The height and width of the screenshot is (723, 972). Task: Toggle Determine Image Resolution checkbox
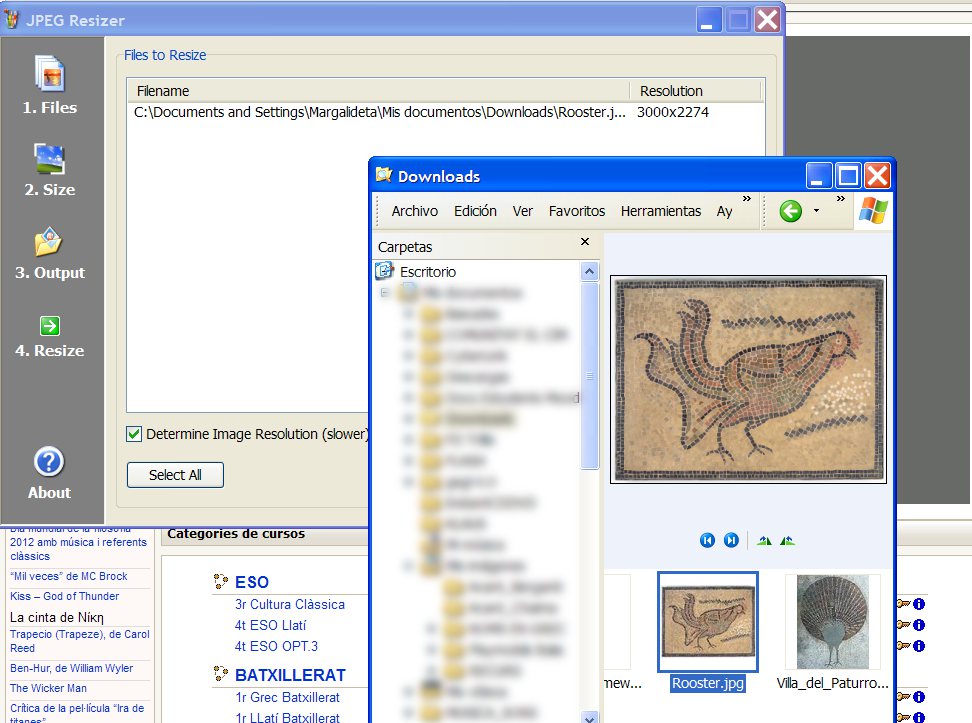(x=134, y=434)
